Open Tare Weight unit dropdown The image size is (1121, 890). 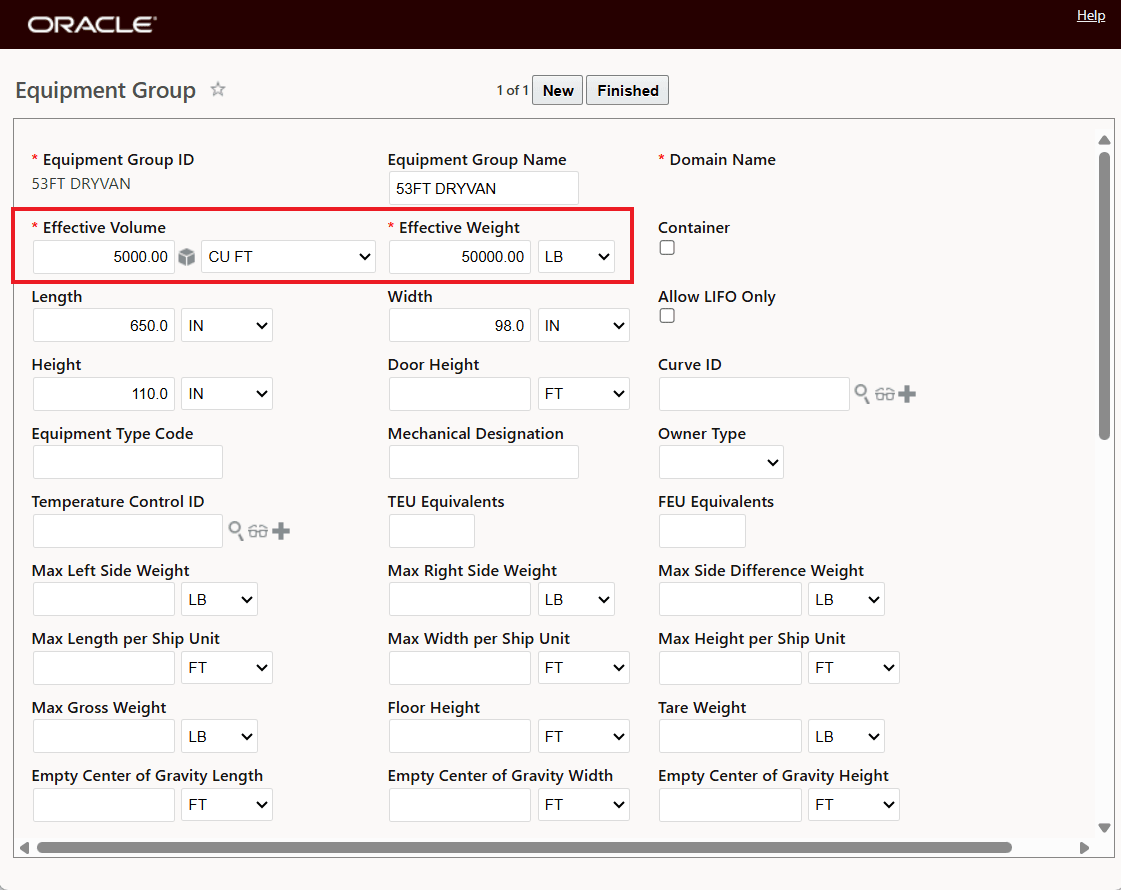click(x=846, y=736)
